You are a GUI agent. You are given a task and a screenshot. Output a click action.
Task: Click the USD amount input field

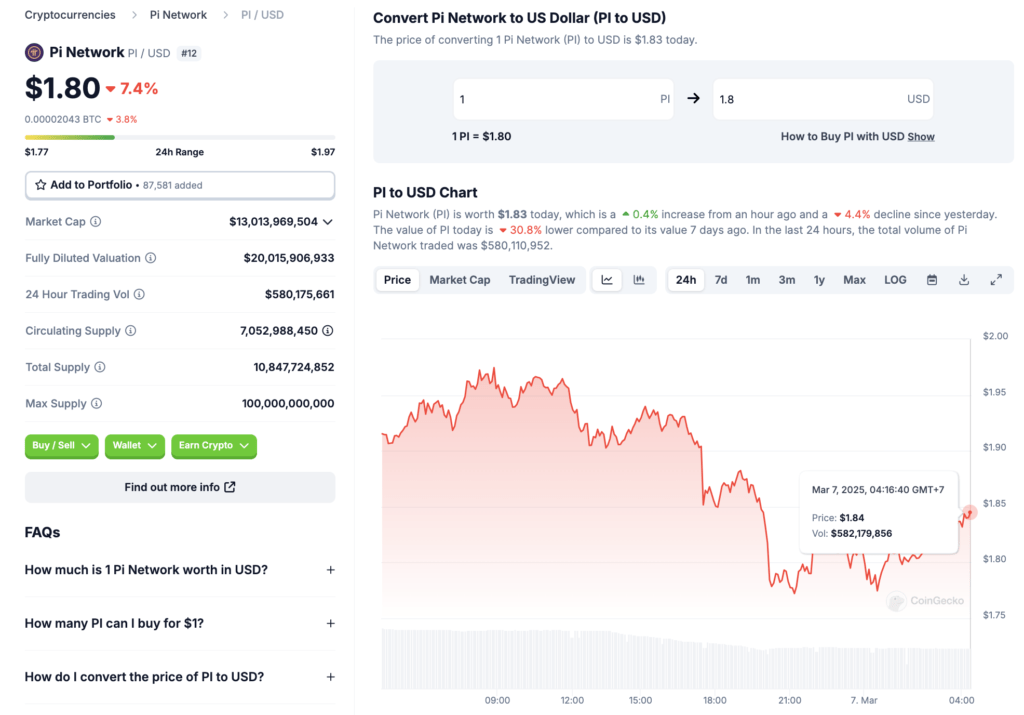(823, 99)
